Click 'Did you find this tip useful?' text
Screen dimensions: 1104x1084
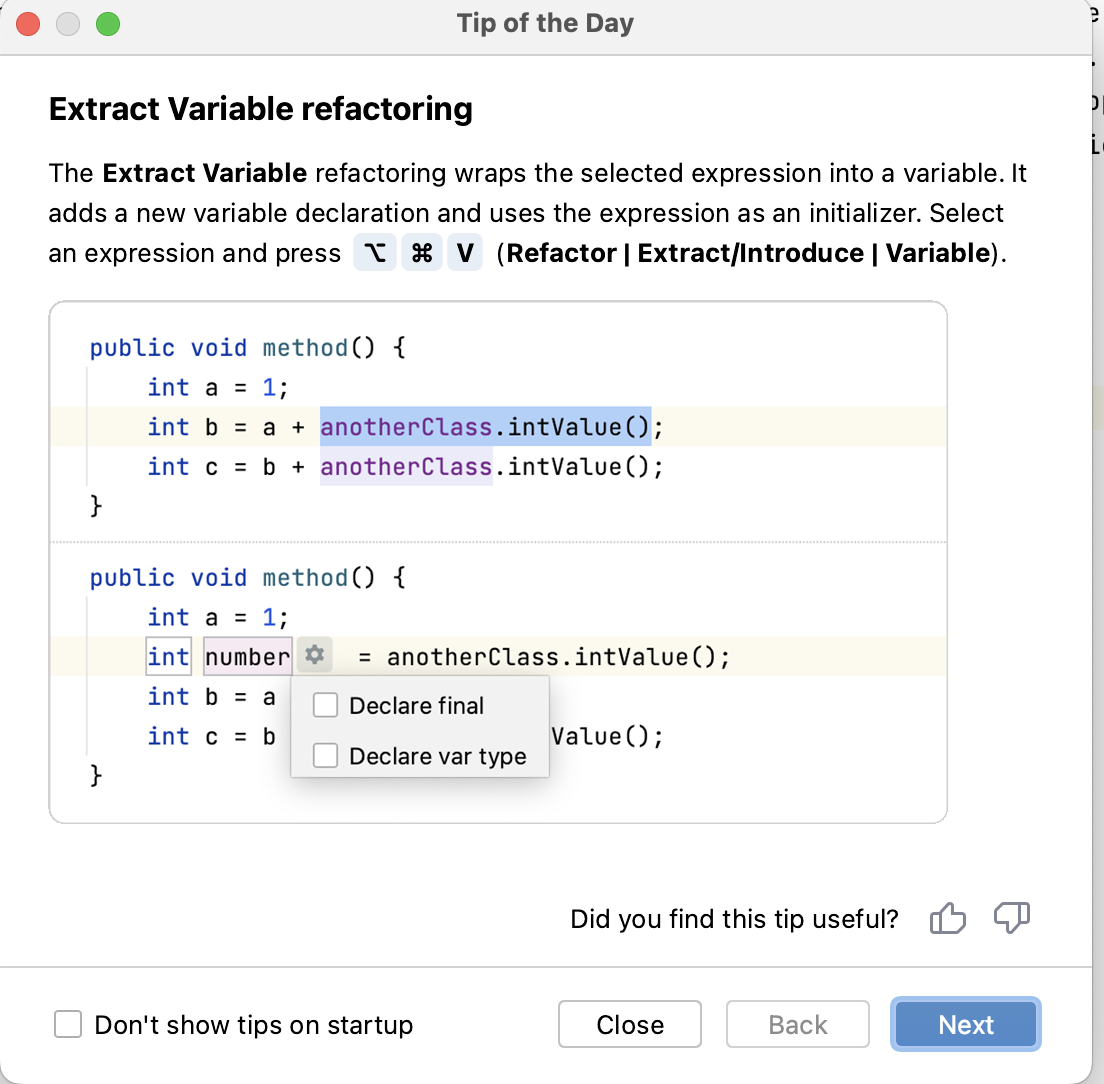(734, 919)
